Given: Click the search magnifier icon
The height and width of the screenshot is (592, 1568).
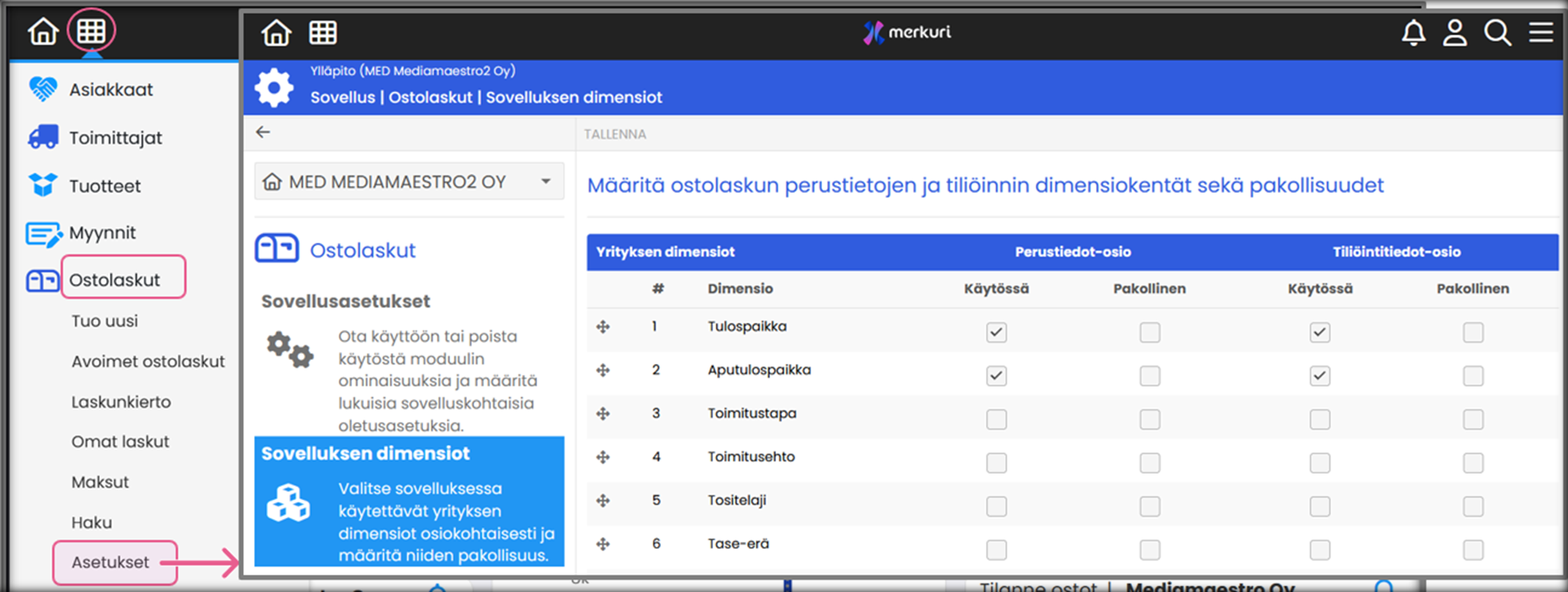Looking at the screenshot, I should (1497, 33).
